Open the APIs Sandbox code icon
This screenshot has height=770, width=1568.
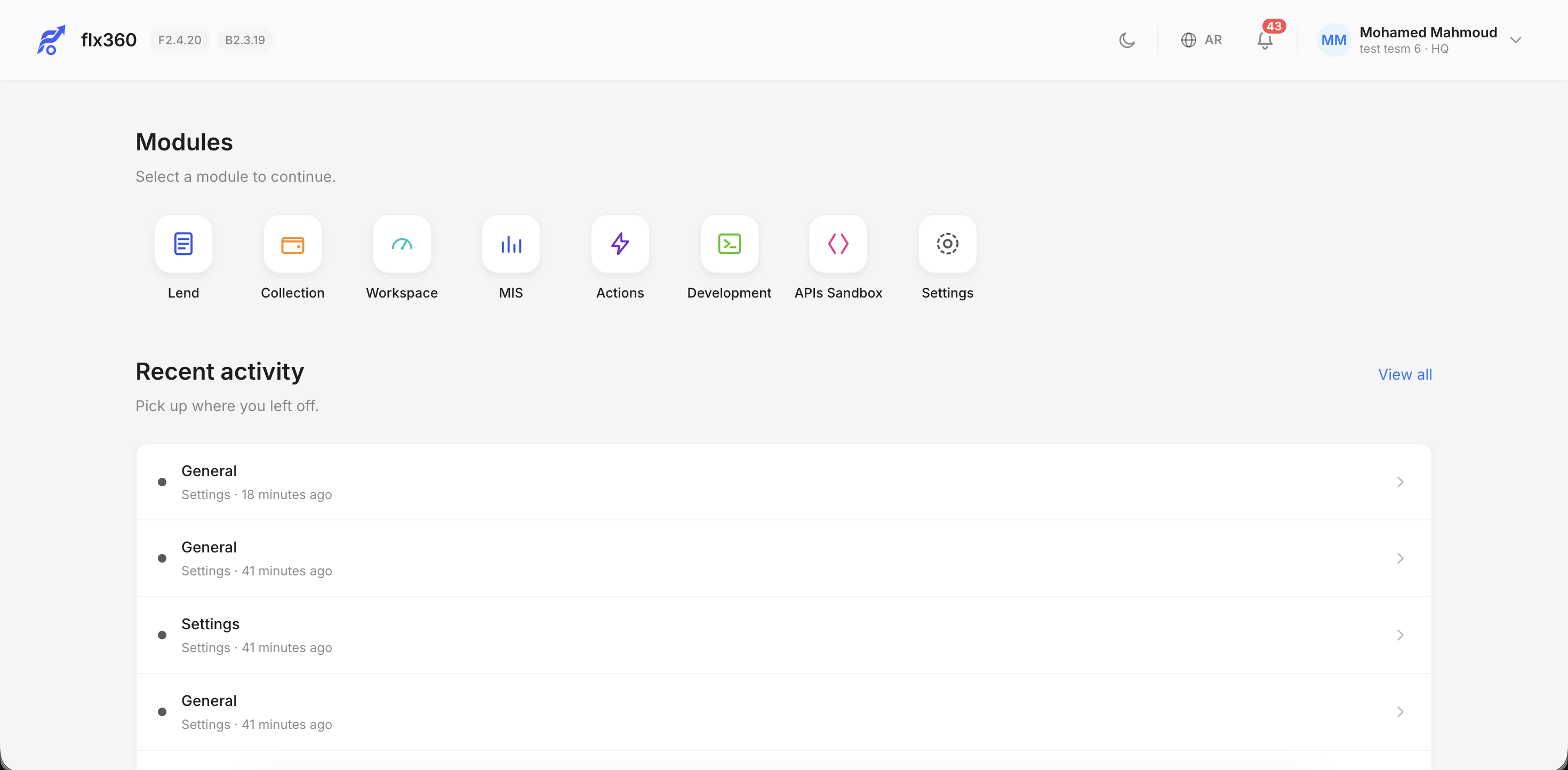point(838,244)
